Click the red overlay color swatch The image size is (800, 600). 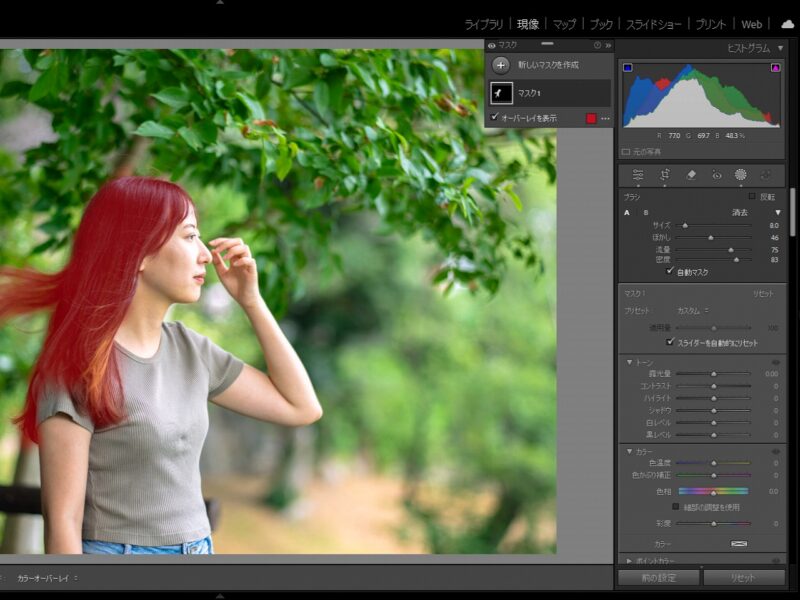pyautogui.click(x=590, y=118)
